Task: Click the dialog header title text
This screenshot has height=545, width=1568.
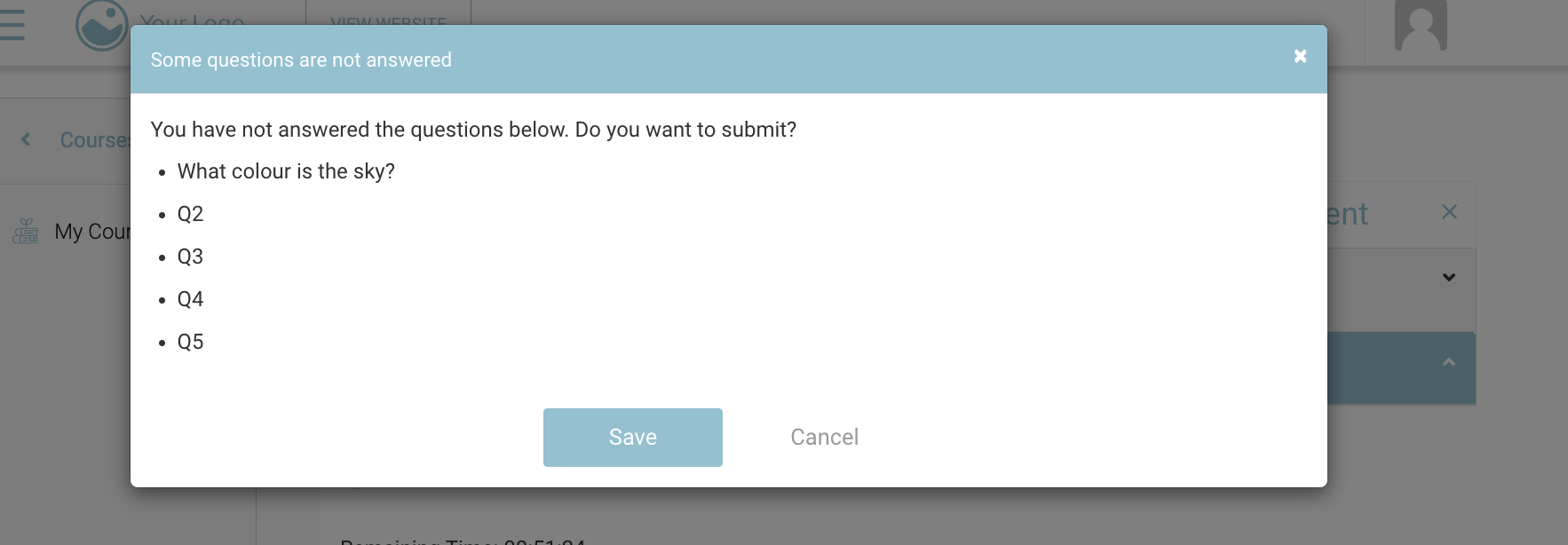Action: 302,59
